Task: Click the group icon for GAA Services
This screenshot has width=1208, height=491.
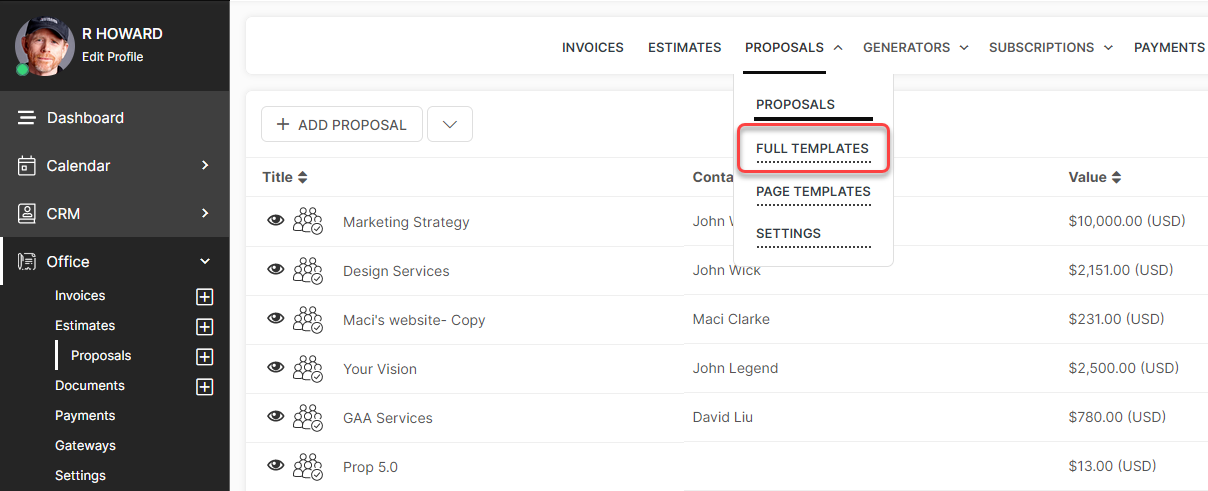Action: pyautogui.click(x=308, y=418)
